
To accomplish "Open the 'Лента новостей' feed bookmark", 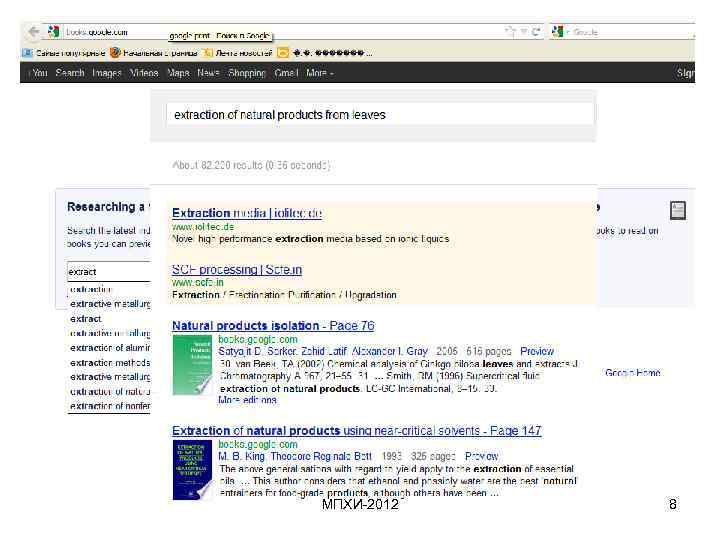I will [238, 53].
